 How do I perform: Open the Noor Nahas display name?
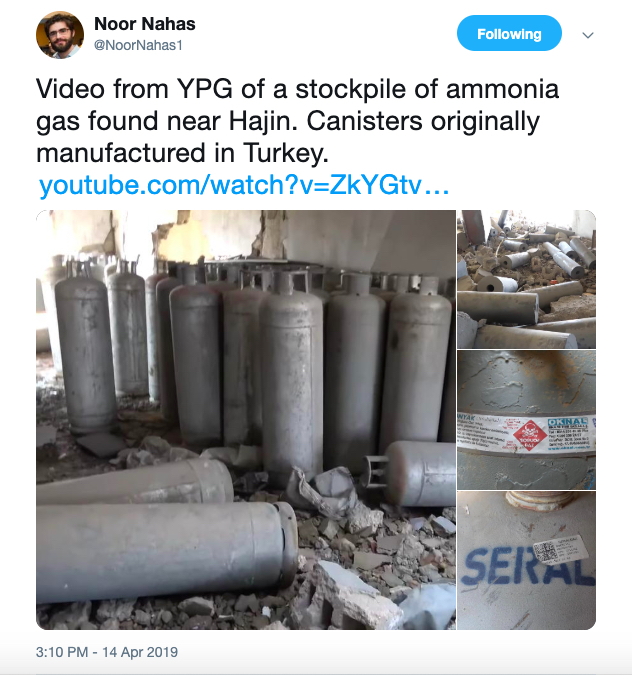click(145, 24)
